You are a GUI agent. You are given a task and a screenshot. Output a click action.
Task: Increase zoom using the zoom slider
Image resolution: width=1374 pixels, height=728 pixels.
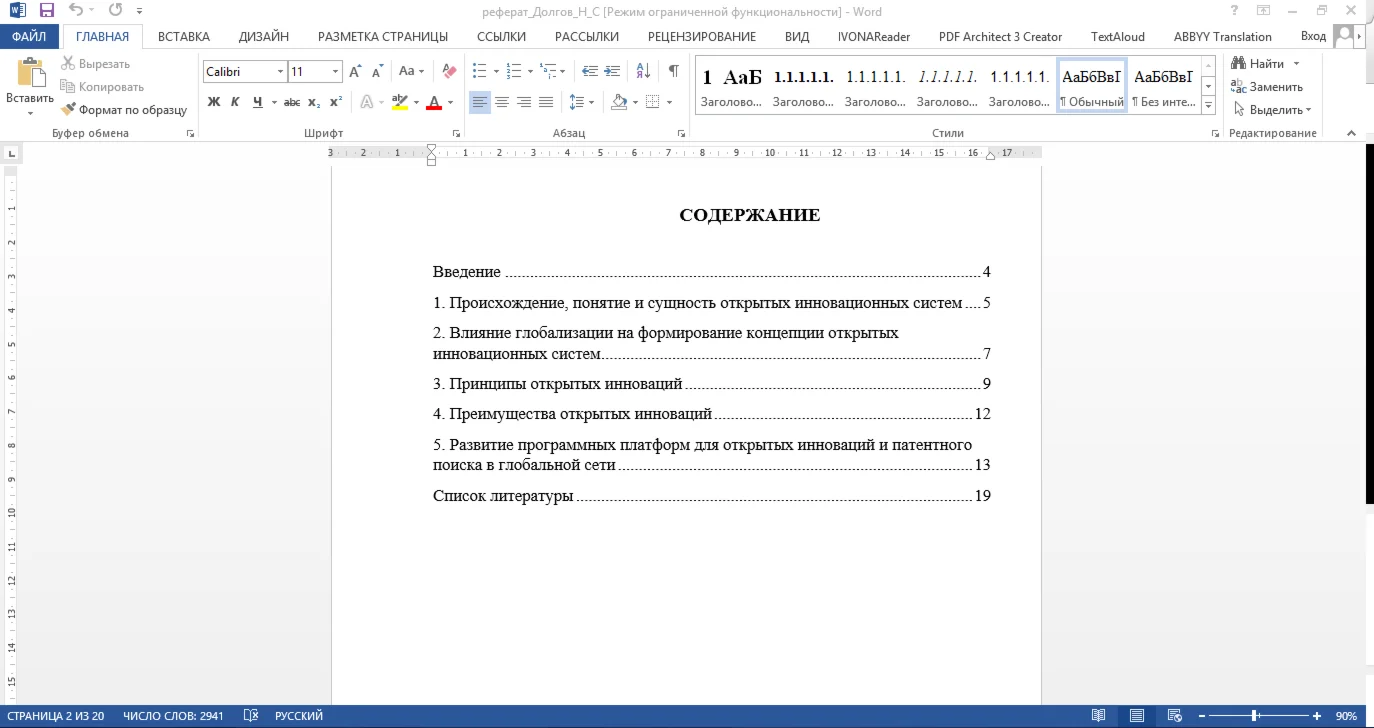(x=1316, y=715)
